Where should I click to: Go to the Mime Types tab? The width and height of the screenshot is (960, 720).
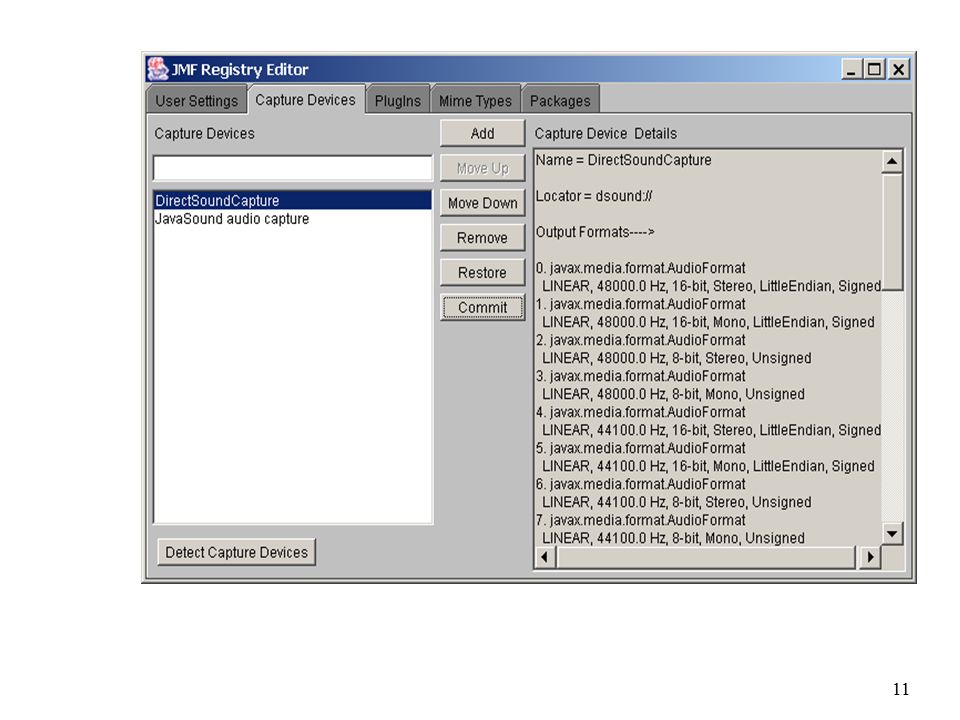pyautogui.click(x=475, y=100)
